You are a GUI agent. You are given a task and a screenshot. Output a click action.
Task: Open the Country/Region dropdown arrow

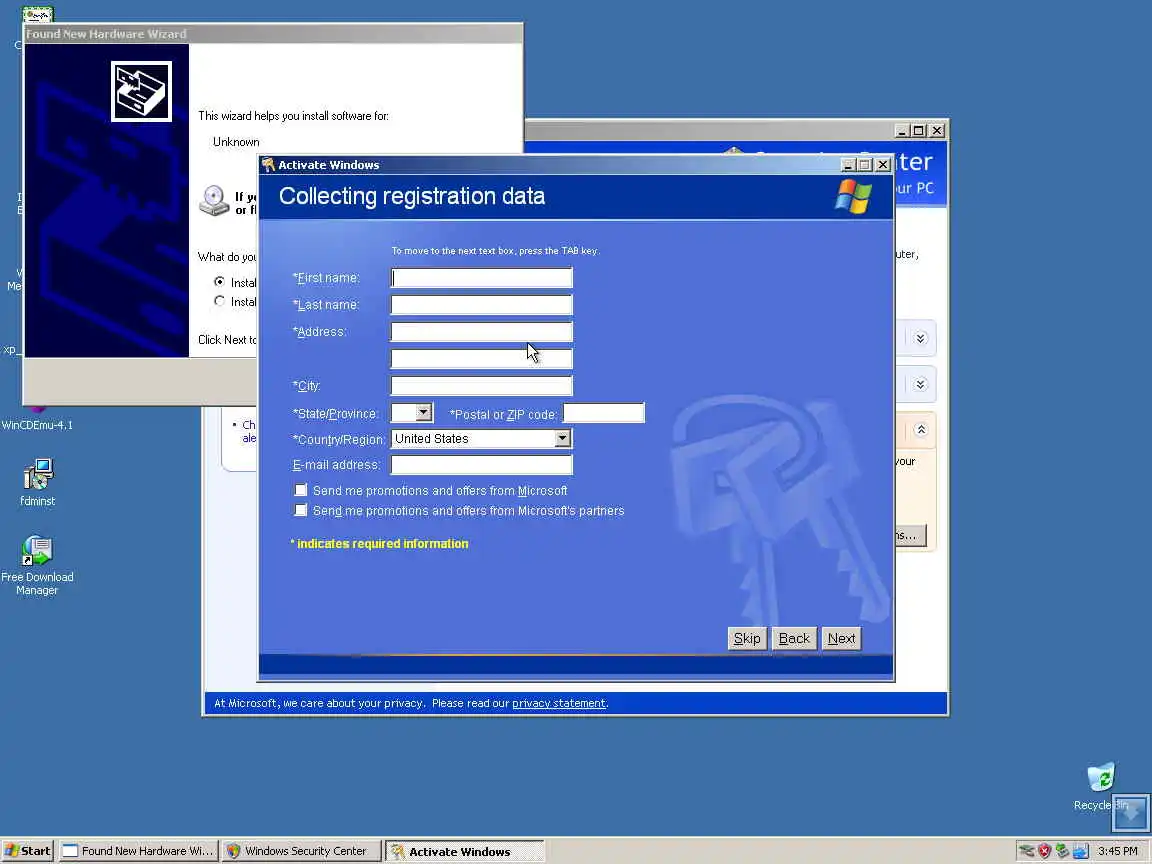tap(562, 439)
